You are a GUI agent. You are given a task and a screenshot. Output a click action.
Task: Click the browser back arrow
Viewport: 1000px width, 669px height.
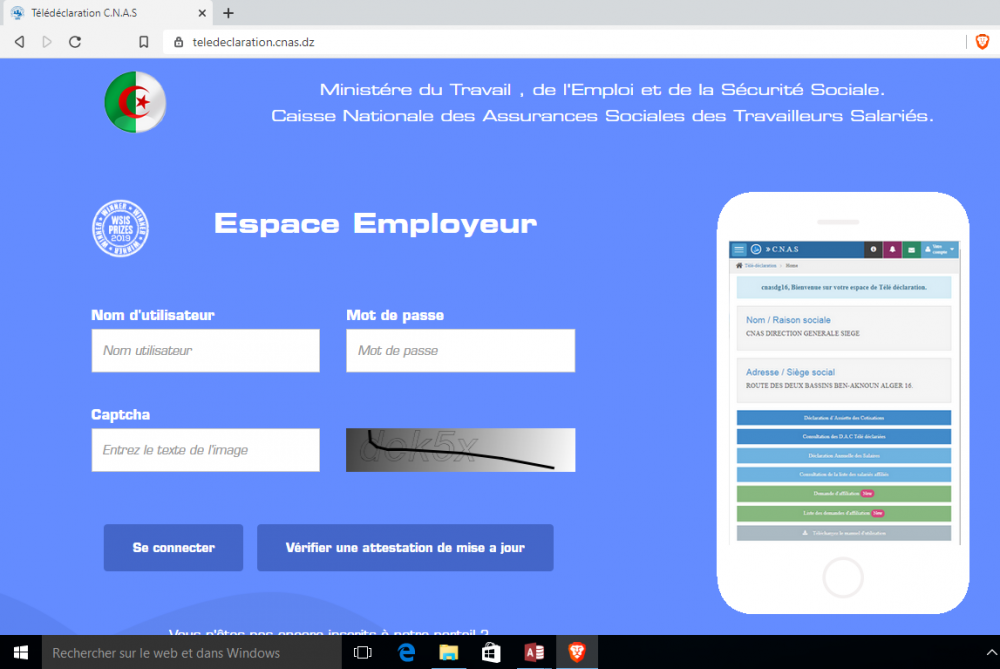[x=20, y=42]
